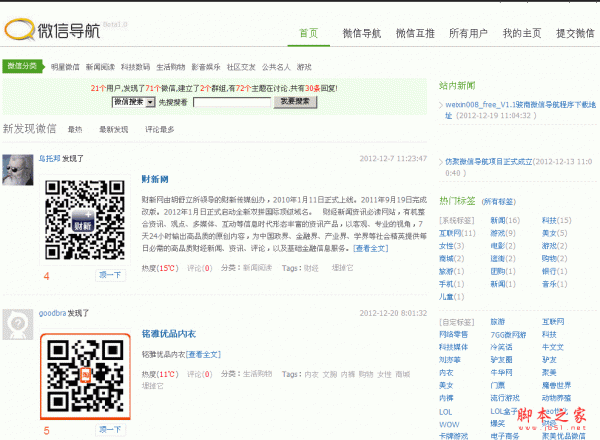Select the 团购(1) tag
Viewport: 600px width, 440px height.
tap(503, 271)
